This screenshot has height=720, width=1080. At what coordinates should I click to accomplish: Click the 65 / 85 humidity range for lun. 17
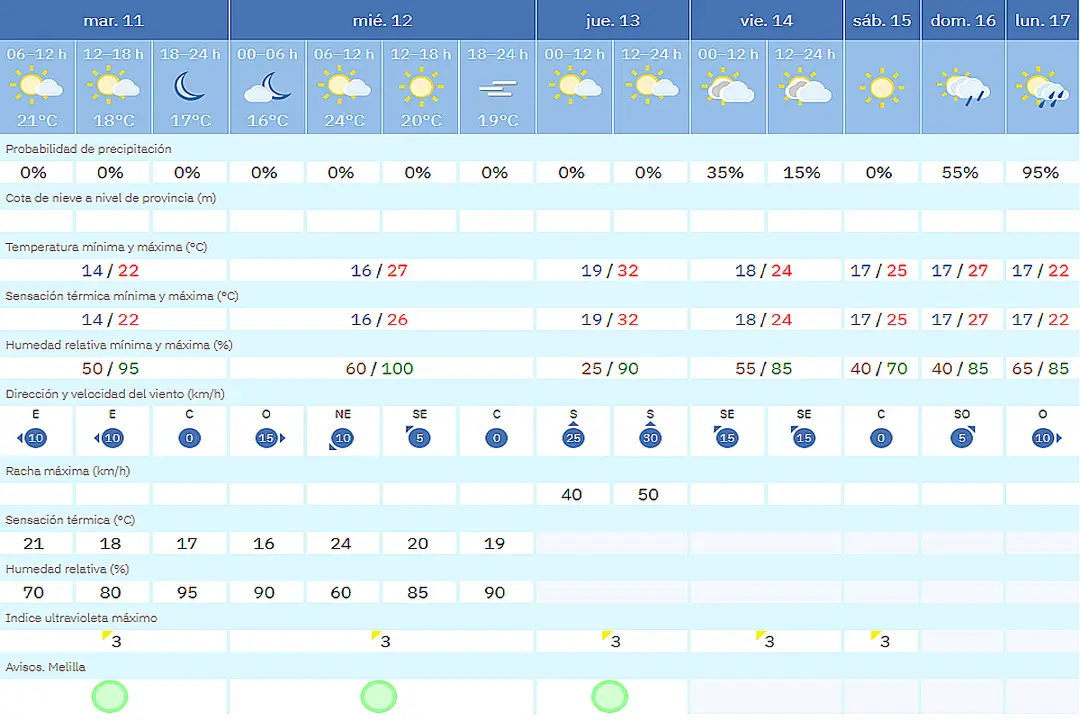click(1040, 368)
